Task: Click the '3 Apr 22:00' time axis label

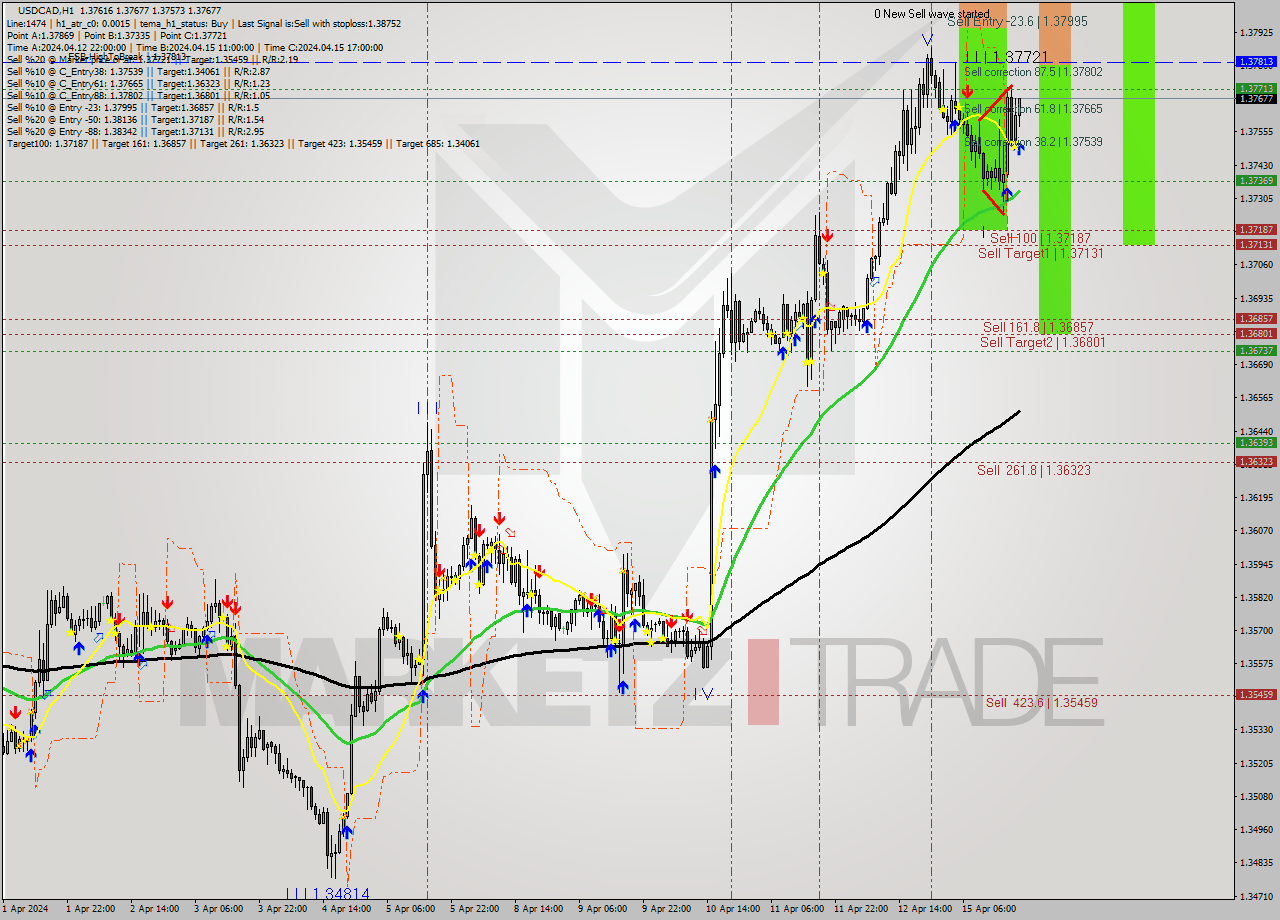Action: [283, 909]
